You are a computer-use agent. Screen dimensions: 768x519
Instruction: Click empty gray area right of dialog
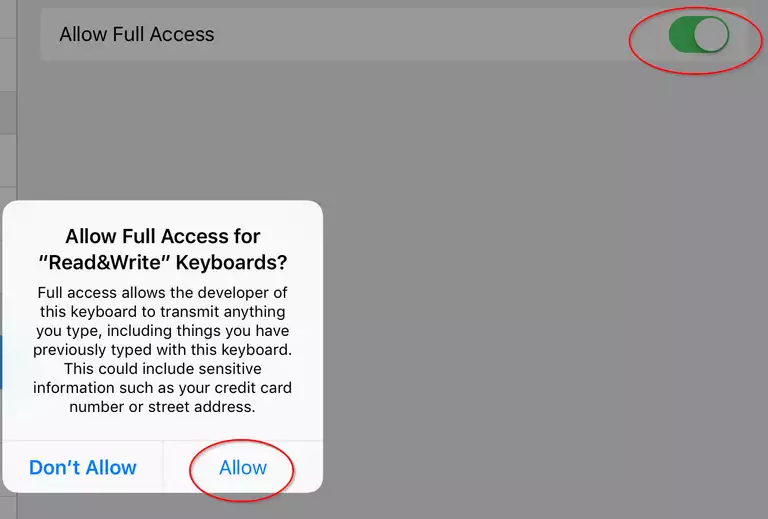539,343
